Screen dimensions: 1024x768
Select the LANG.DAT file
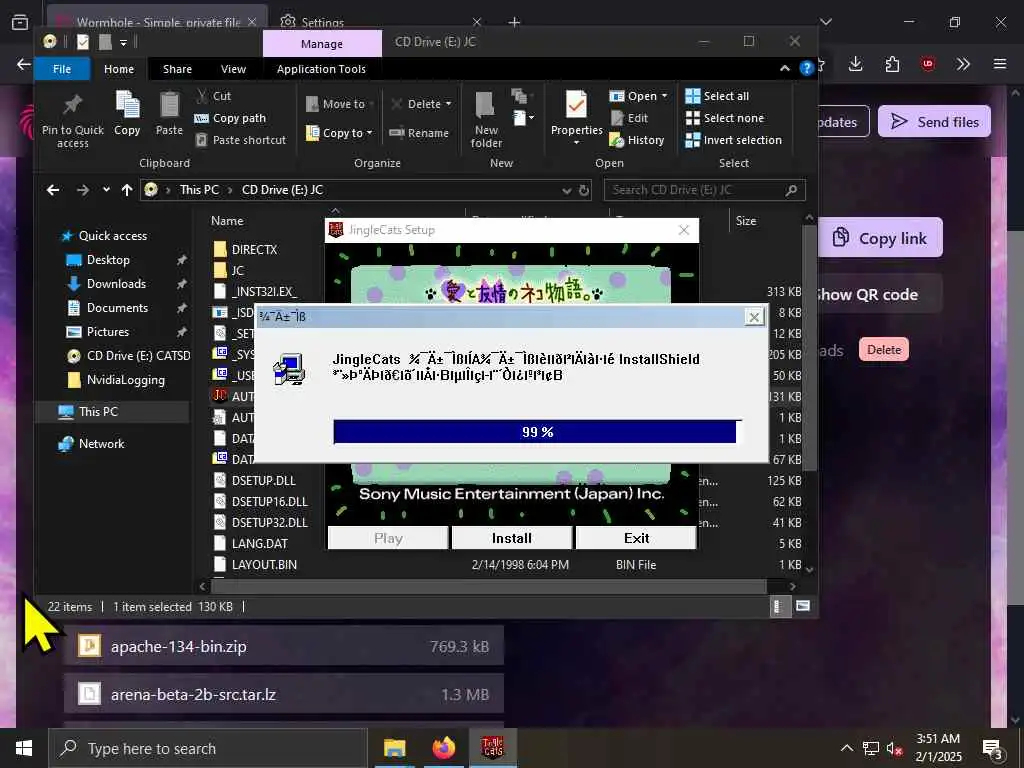click(259, 543)
